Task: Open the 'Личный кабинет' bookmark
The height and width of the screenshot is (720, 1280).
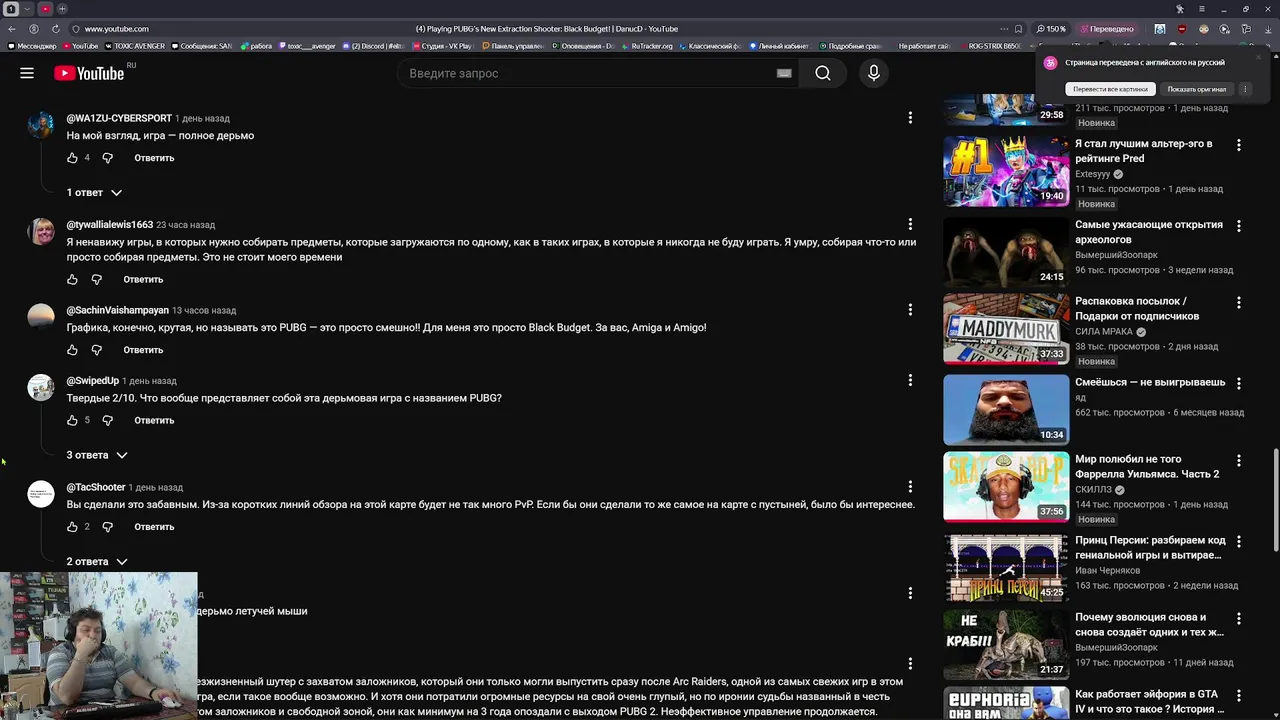Action: click(x=780, y=46)
